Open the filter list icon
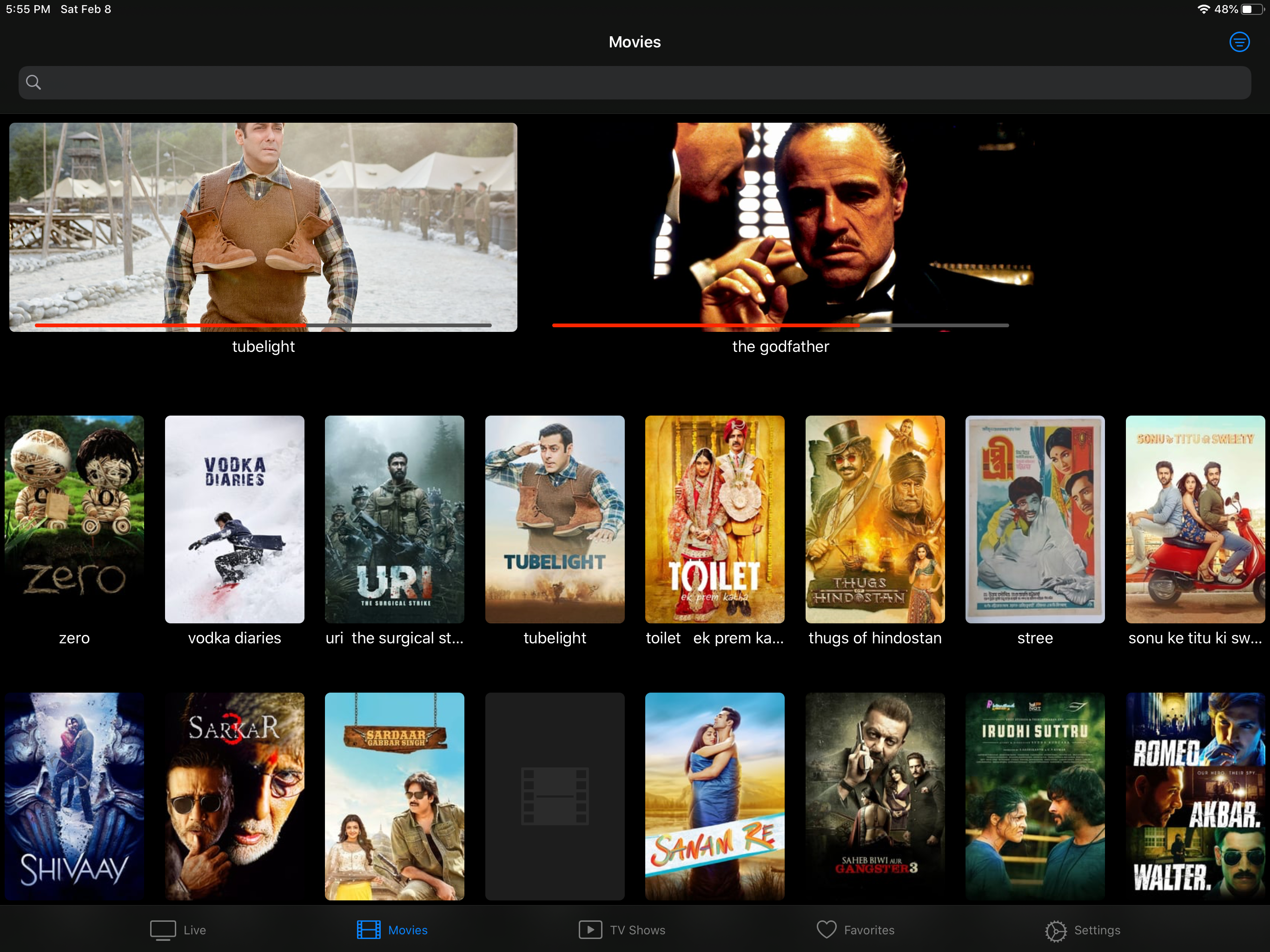Viewport: 1270px width, 952px height. [1239, 42]
